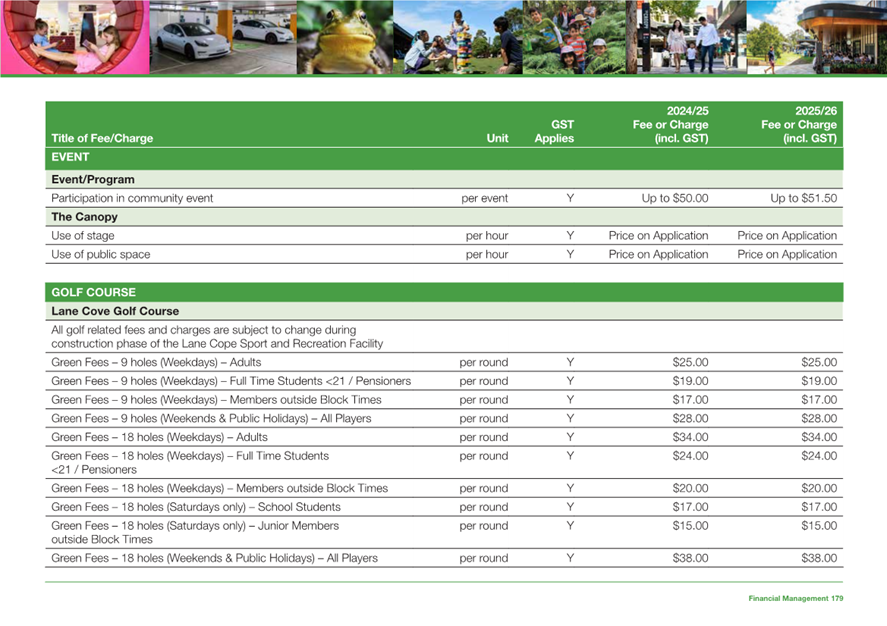Image resolution: width=887 pixels, height=626 pixels.
Task: Click '18 holes (Saturdays only) – Junior Members' row
Action: (195, 532)
